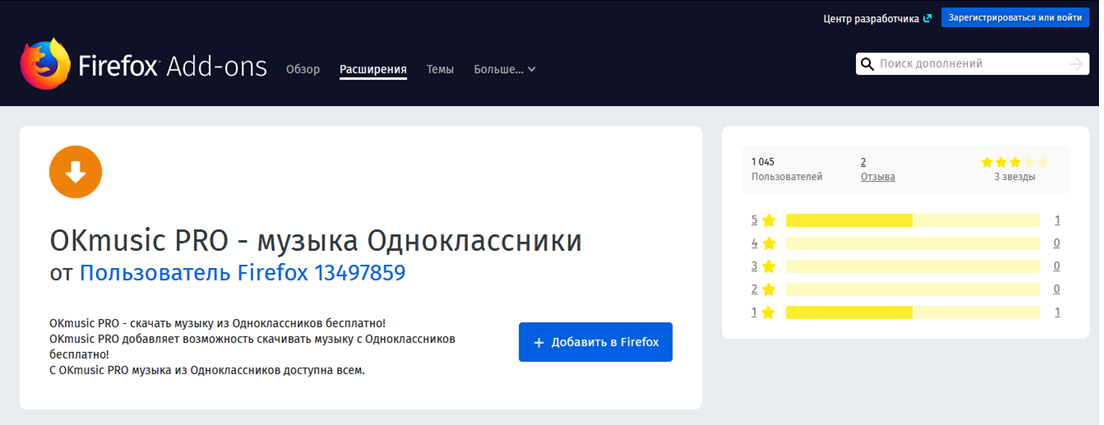The width and height of the screenshot is (1104, 425).
Task: Click the star icon in 1-star row
Action: tap(769, 312)
